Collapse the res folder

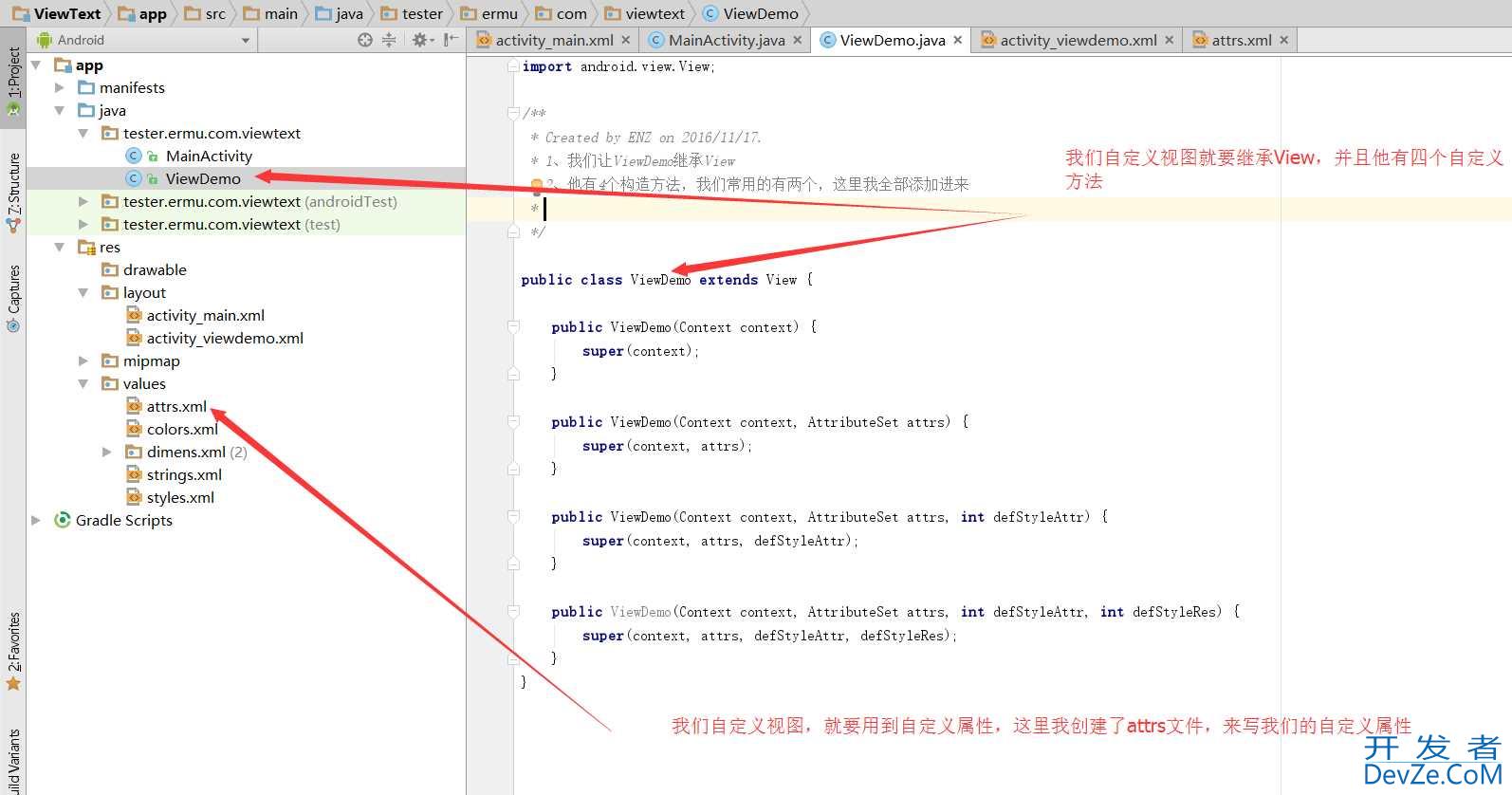point(60,247)
